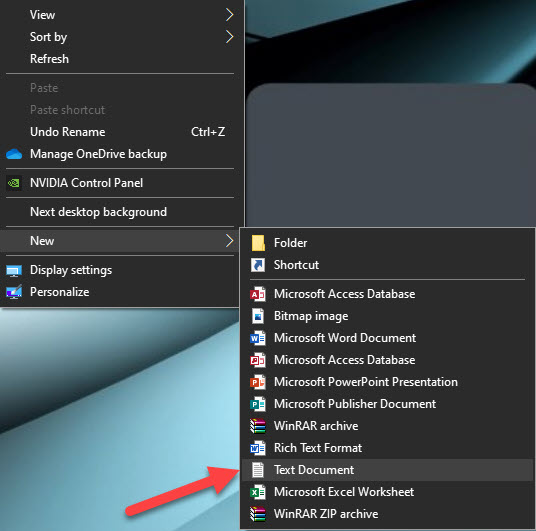The width and height of the screenshot is (536, 531).
Task: Create a Microsoft Word Document
Action: [x=387, y=338]
